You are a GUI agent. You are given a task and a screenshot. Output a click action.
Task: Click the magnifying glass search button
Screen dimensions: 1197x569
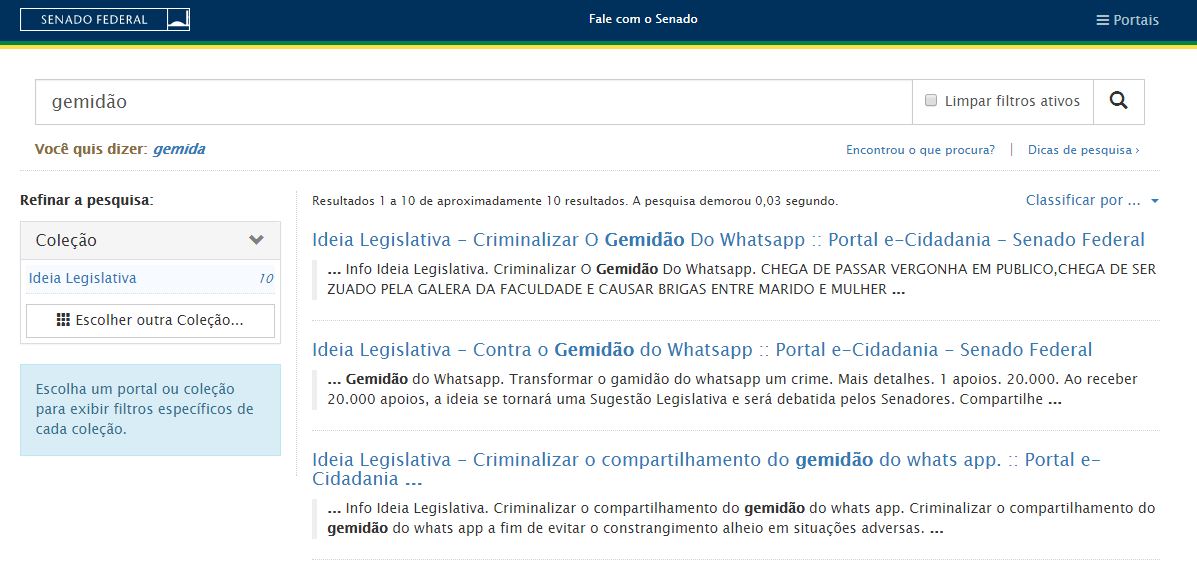click(x=1118, y=102)
